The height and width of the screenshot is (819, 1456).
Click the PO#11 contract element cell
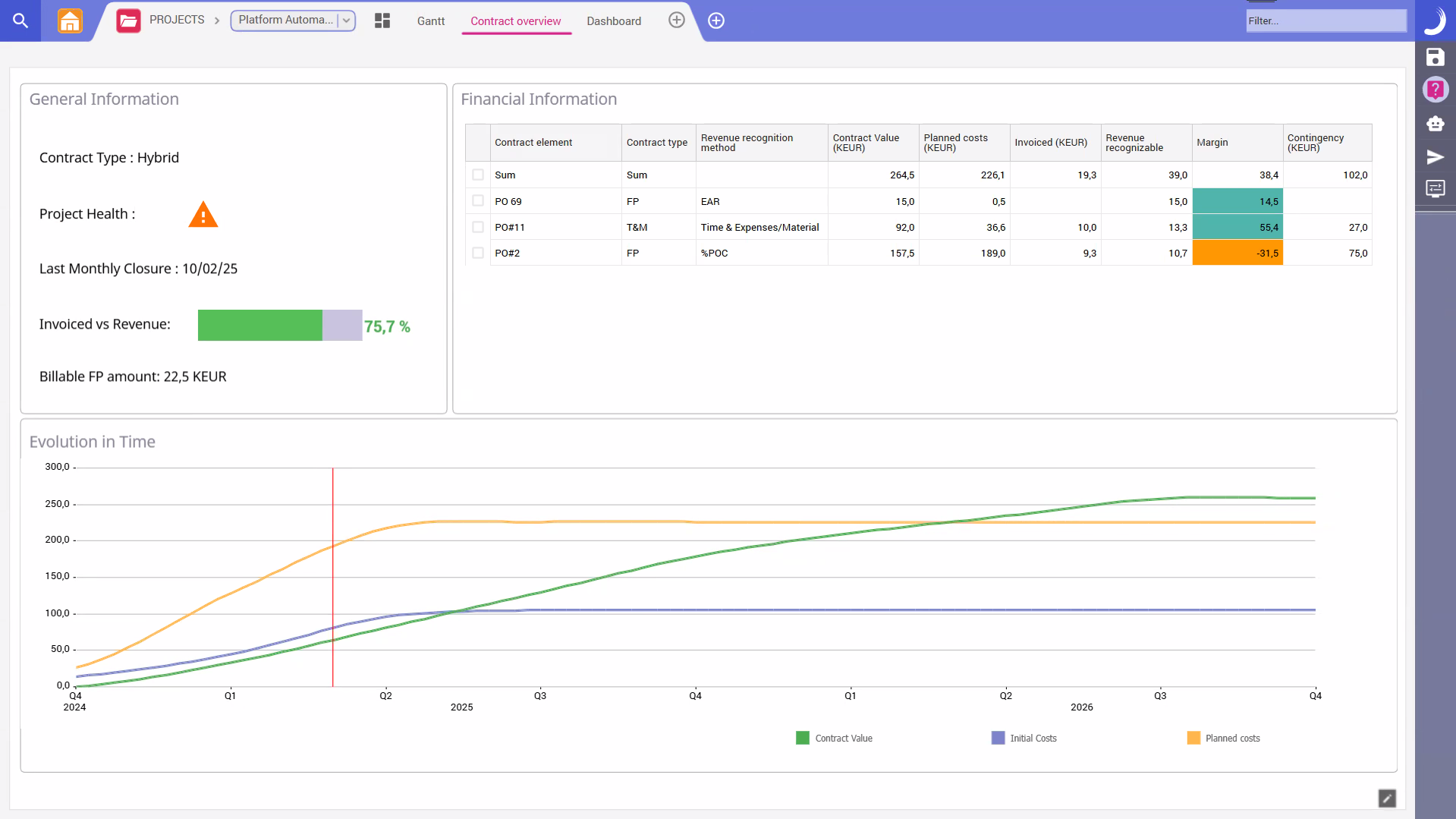point(555,227)
